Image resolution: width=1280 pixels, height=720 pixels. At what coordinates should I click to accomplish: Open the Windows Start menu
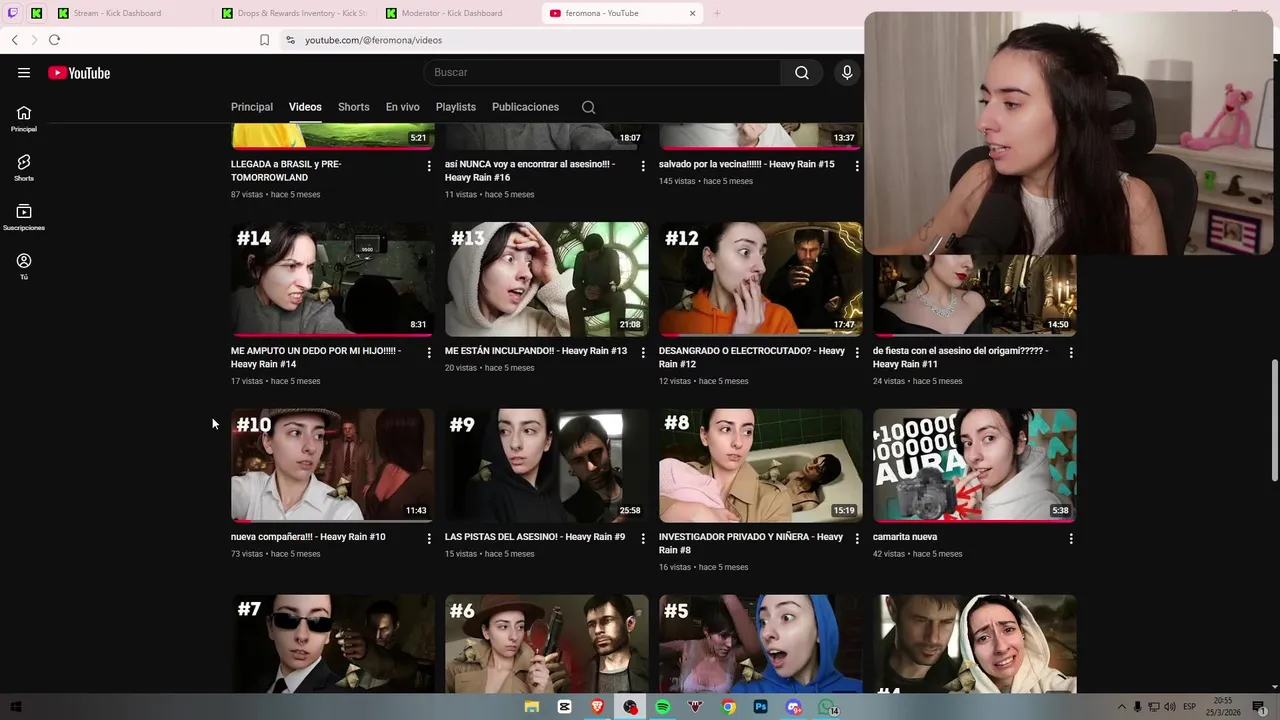coord(16,707)
